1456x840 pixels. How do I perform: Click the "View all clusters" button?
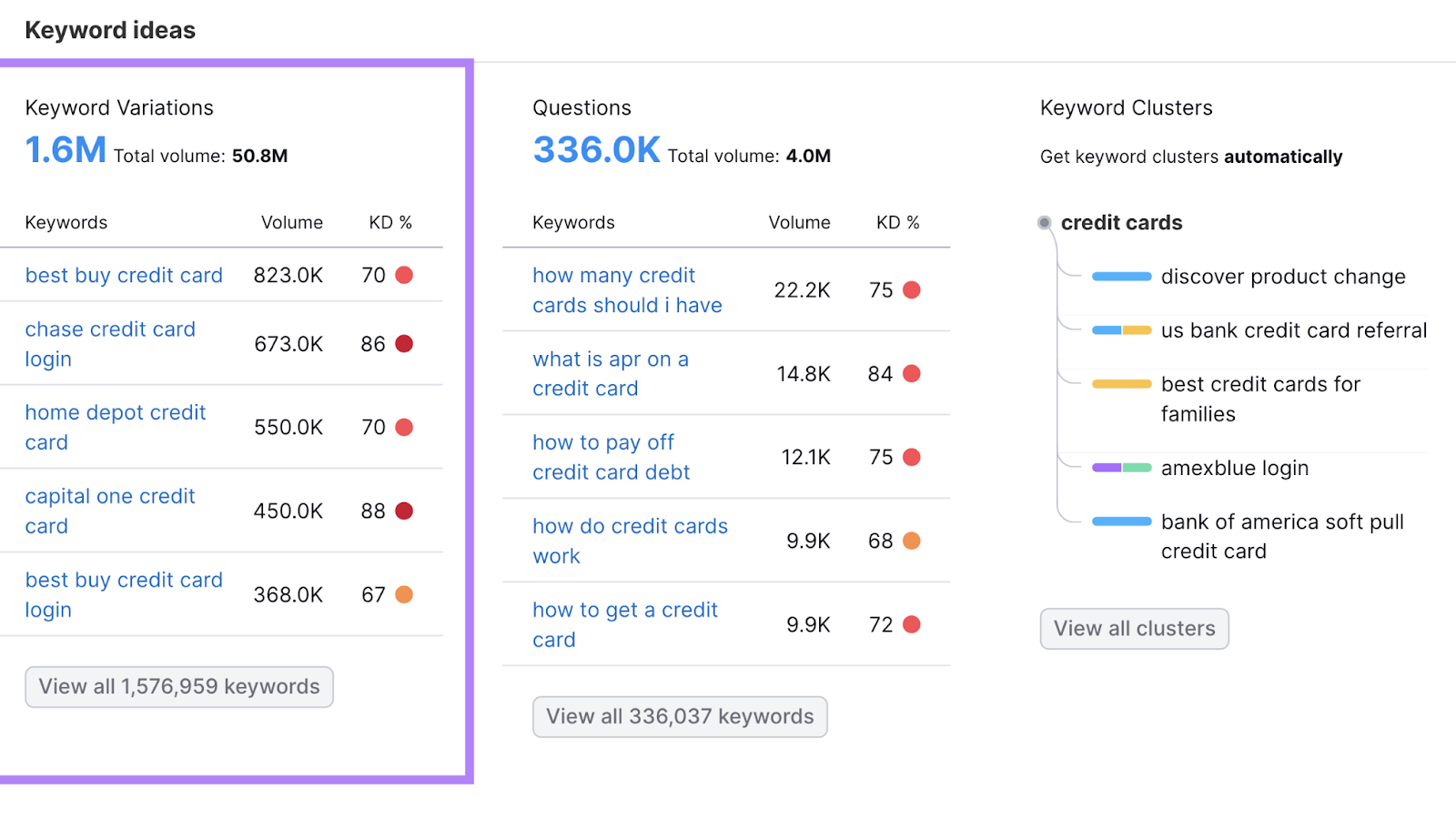tap(1134, 628)
